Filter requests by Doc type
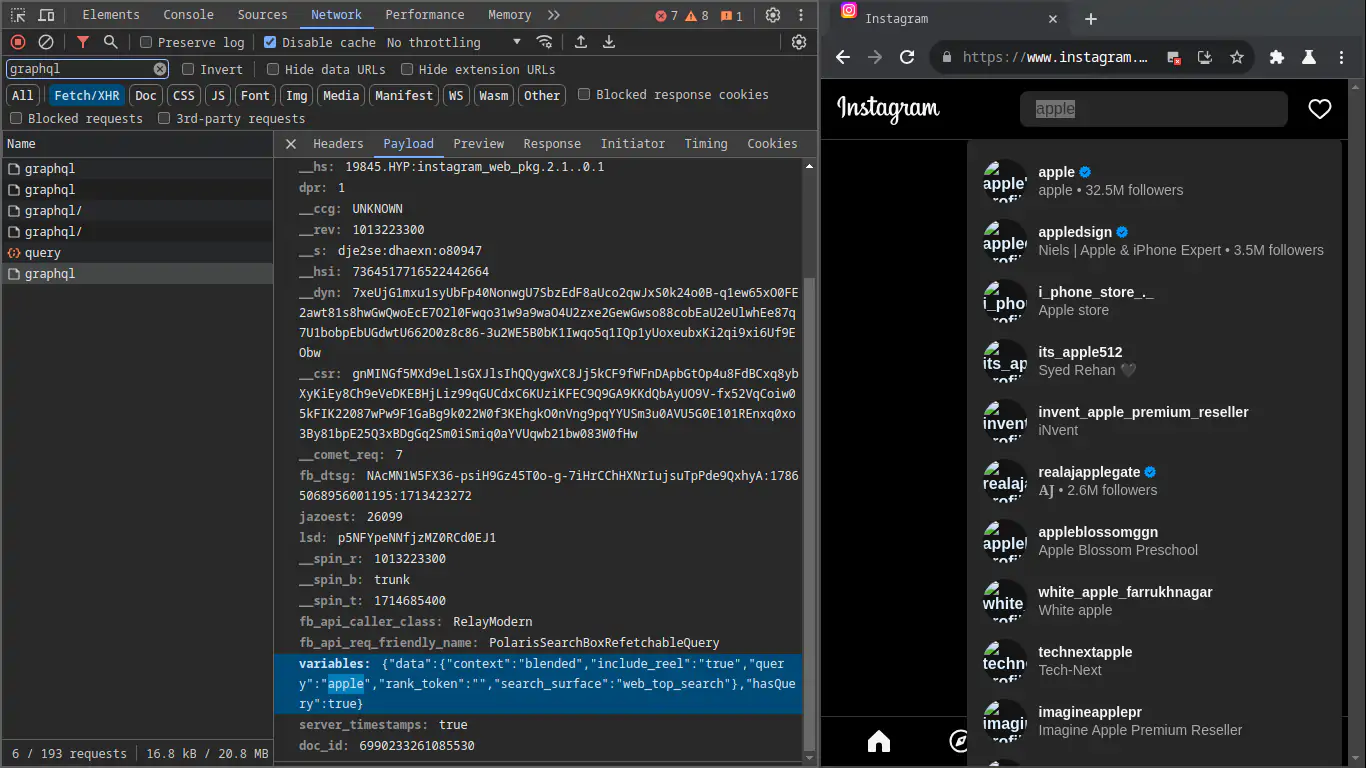 tap(146, 95)
